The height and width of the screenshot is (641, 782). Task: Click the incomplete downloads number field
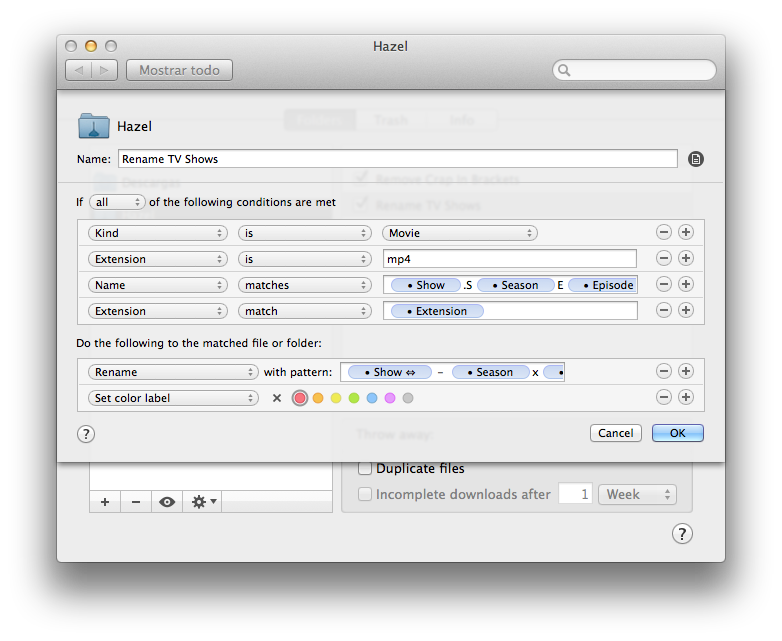576,494
